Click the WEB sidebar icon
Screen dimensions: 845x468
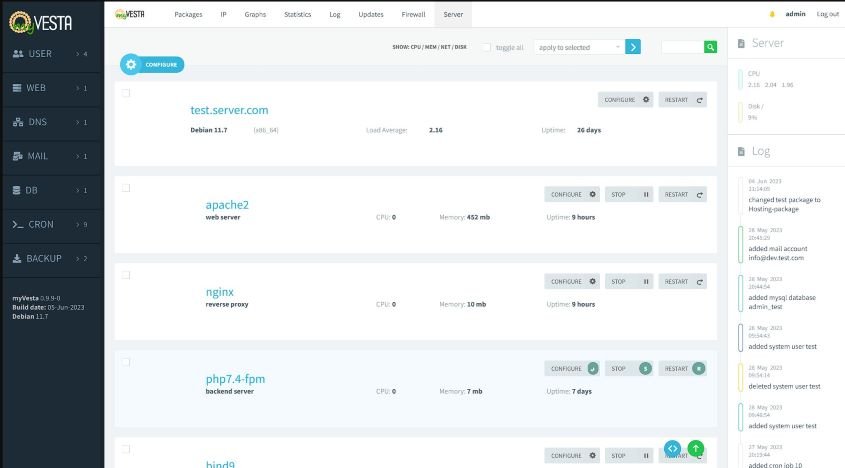[17, 88]
